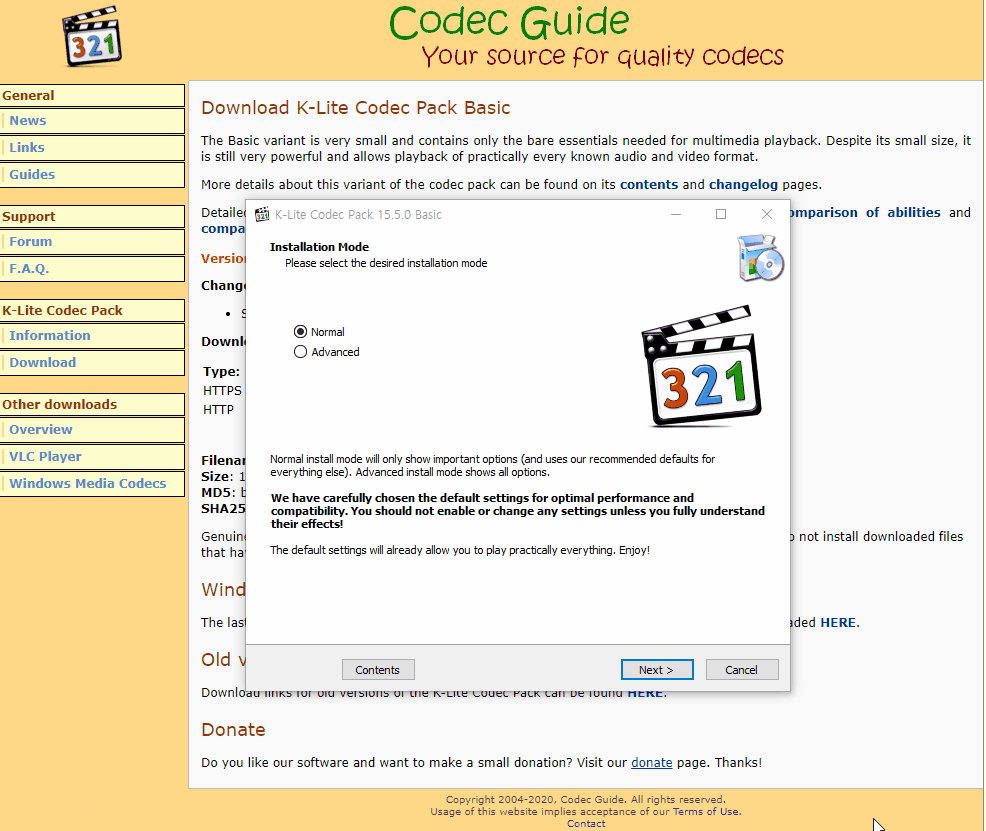The width and height of the screenshot is (986, 831).
Task: Click the Donate section heading
Action: (233, 730)
